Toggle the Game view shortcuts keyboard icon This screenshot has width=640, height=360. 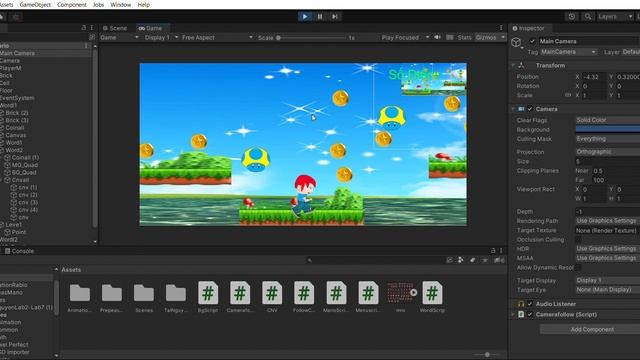coord(449,38)
